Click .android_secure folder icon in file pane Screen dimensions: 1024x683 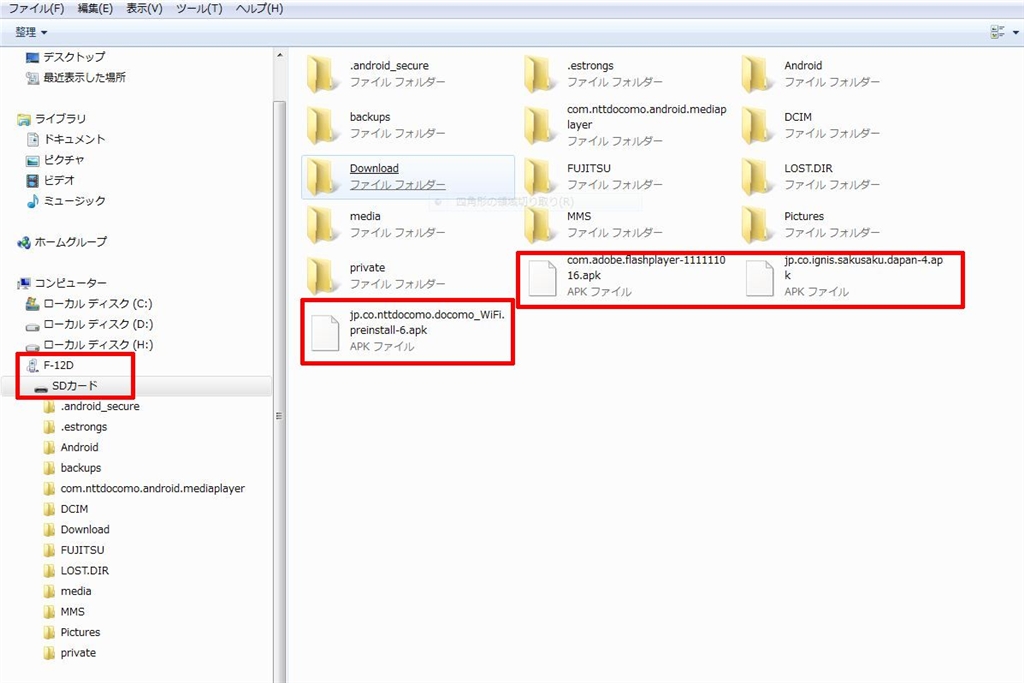323,74
